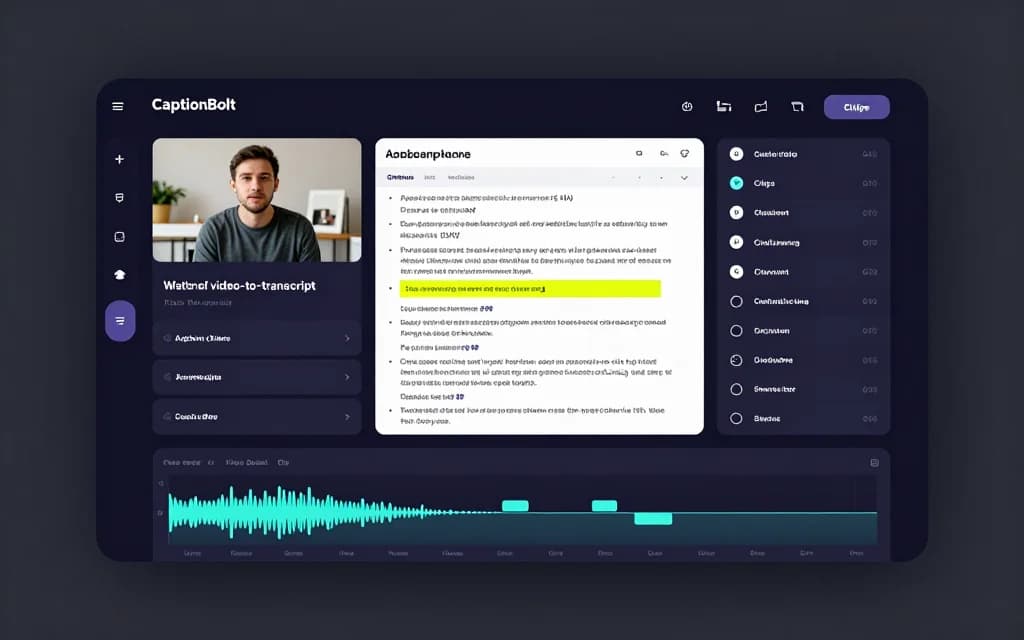
Task: Expand the third option row under video title
Action: point(257,417)
